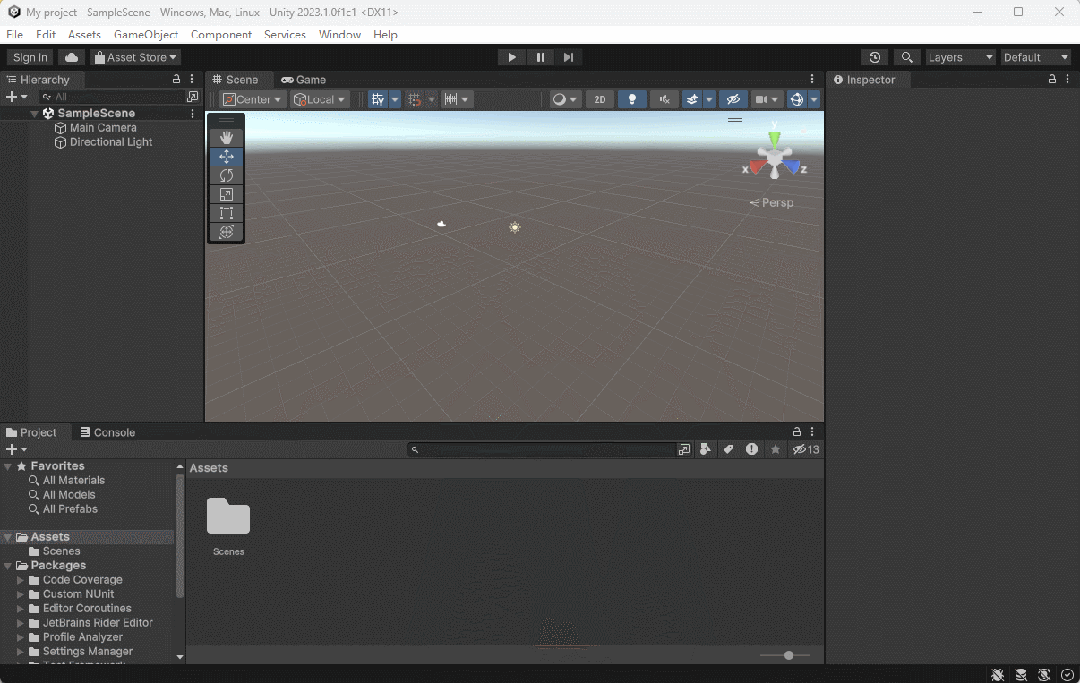Open the Assets menu
The height and width of the screenshot is (683, 1080).
click(x=84, y=34)
